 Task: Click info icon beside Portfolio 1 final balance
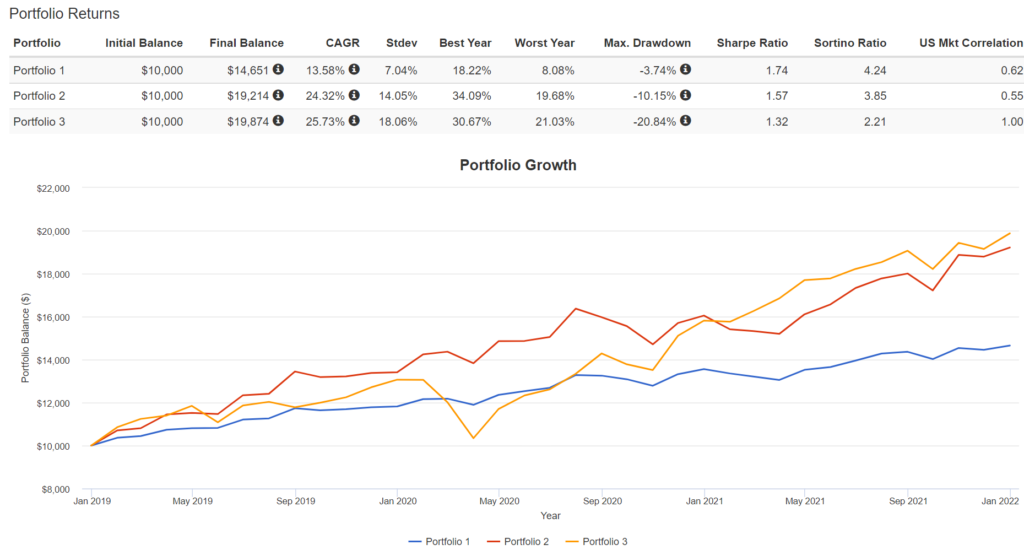[x=279, y=70]
